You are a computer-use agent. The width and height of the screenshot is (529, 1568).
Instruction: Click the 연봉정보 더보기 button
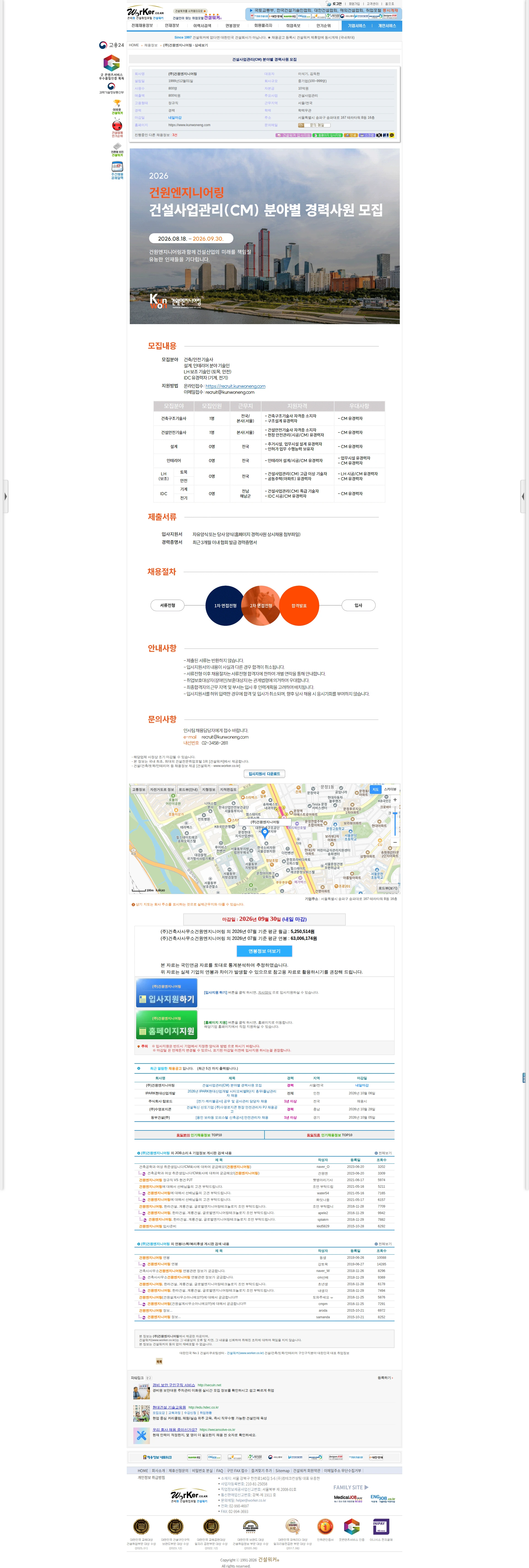pyautogui.click(x=264, y=951)
